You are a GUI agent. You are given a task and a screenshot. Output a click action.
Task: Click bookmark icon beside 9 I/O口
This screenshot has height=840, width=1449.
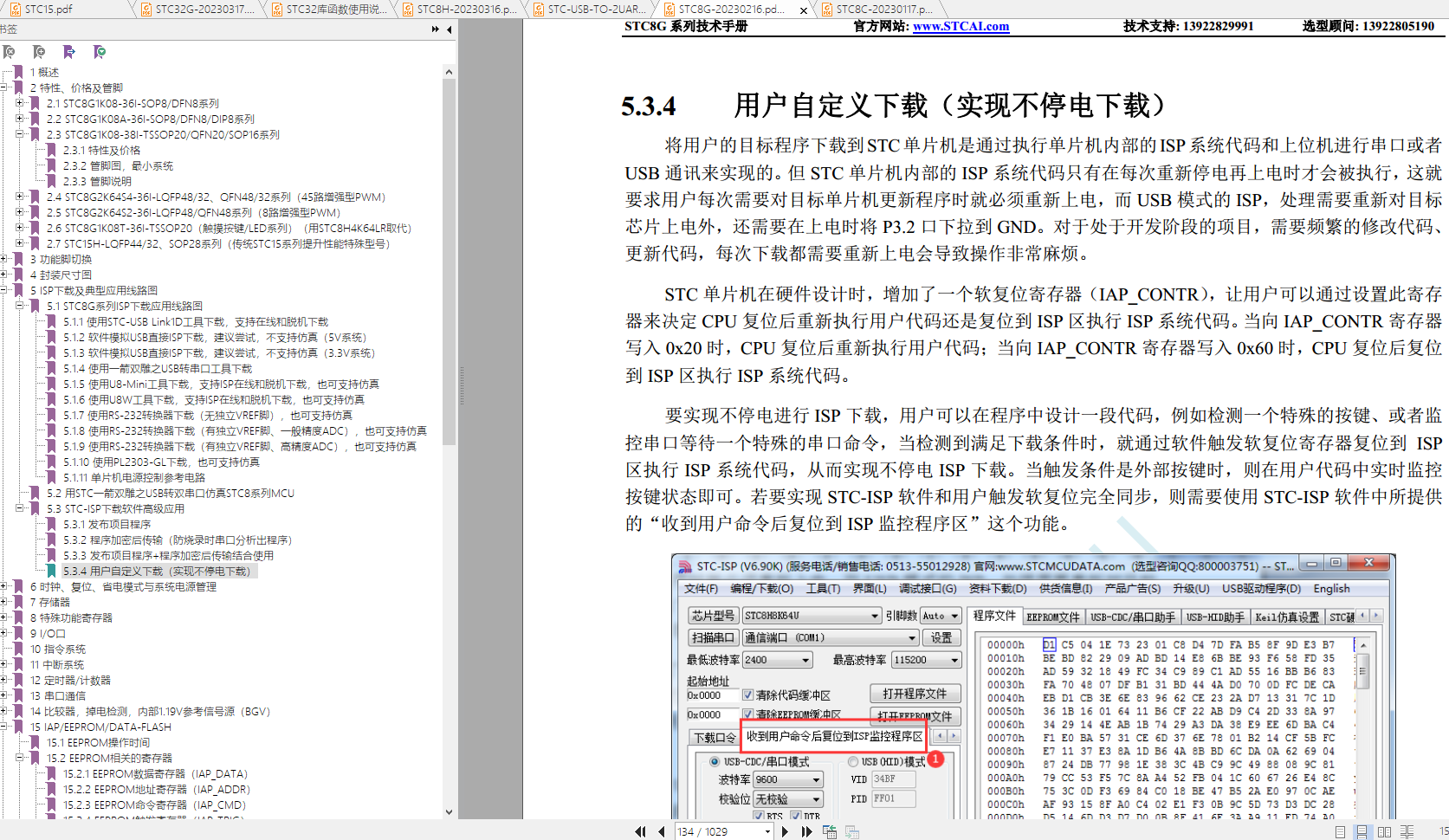coord(18,633)
